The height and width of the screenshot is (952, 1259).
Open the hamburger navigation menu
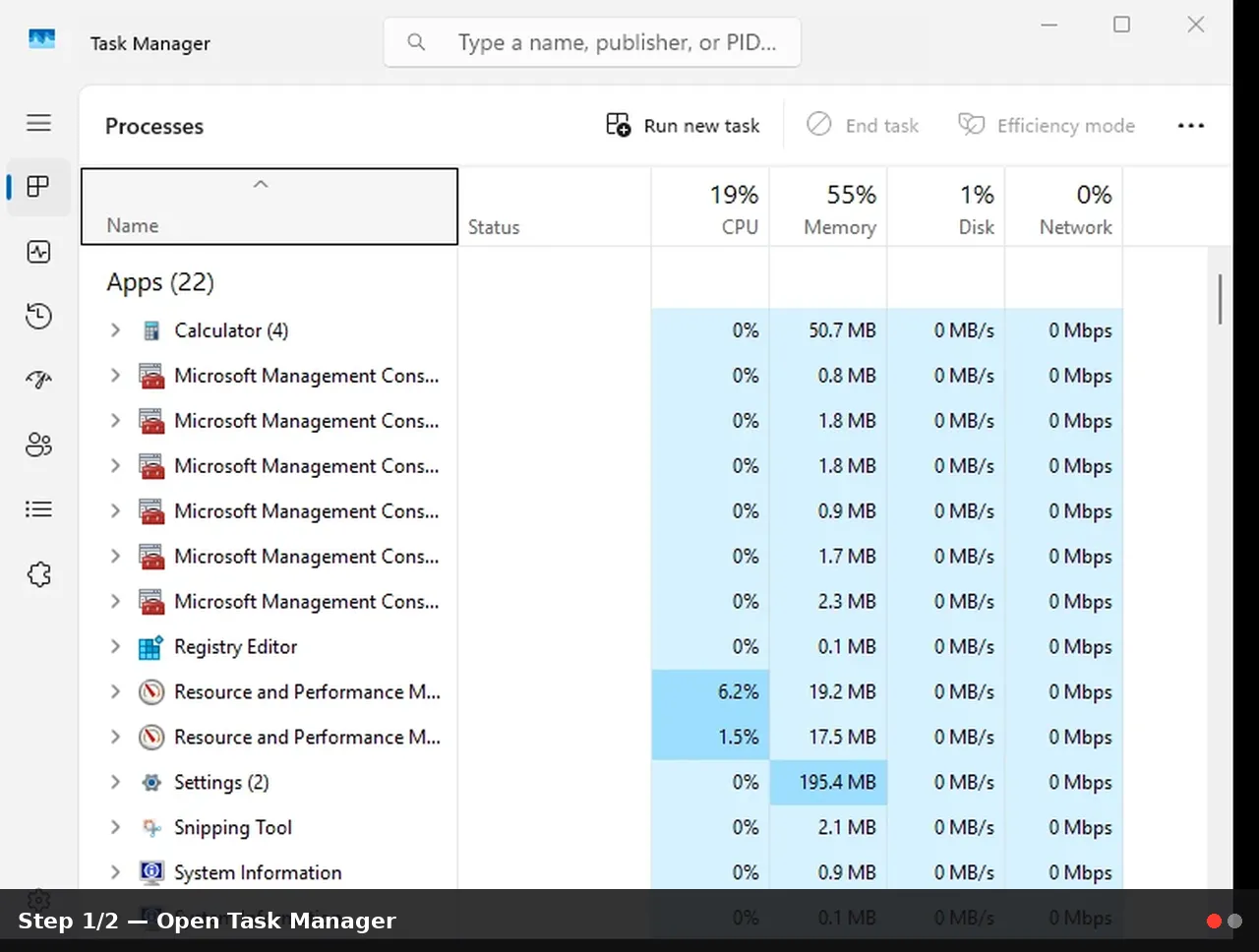pyautogui.click(x=38, y=123)
